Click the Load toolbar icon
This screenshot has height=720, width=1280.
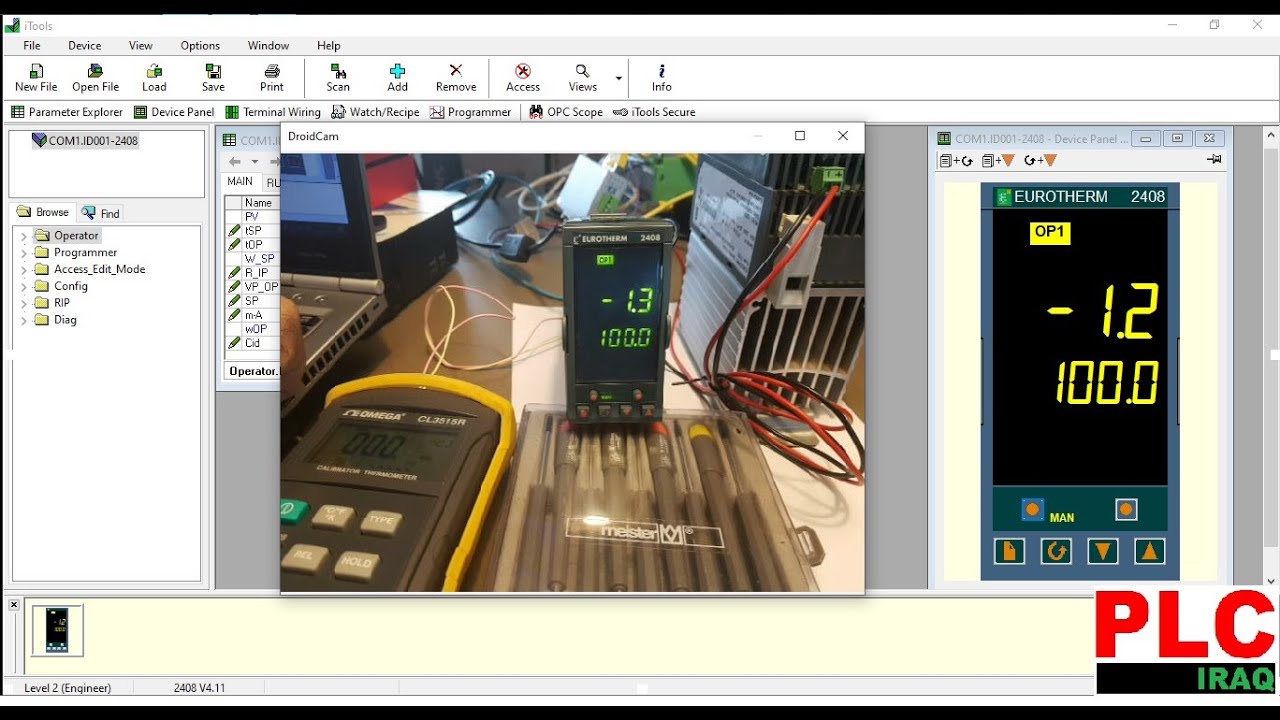pos(154,78)
